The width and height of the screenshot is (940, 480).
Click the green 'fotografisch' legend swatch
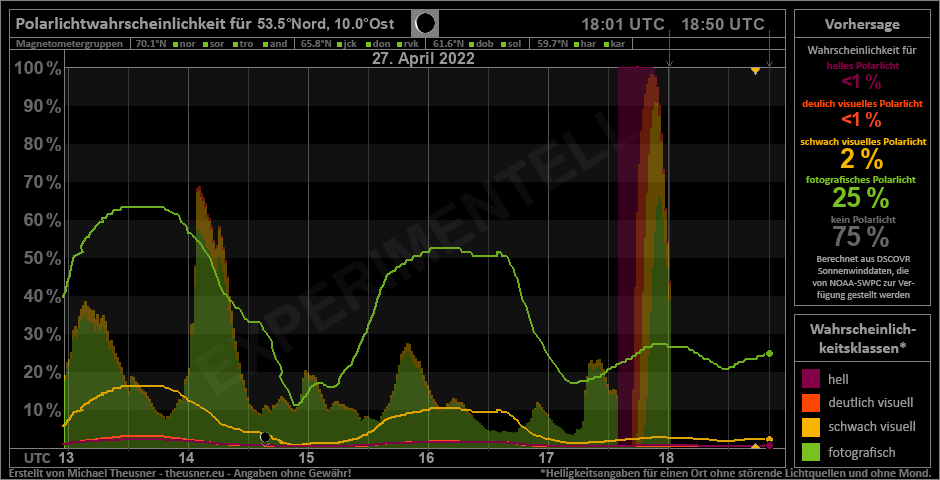point(811,451)
